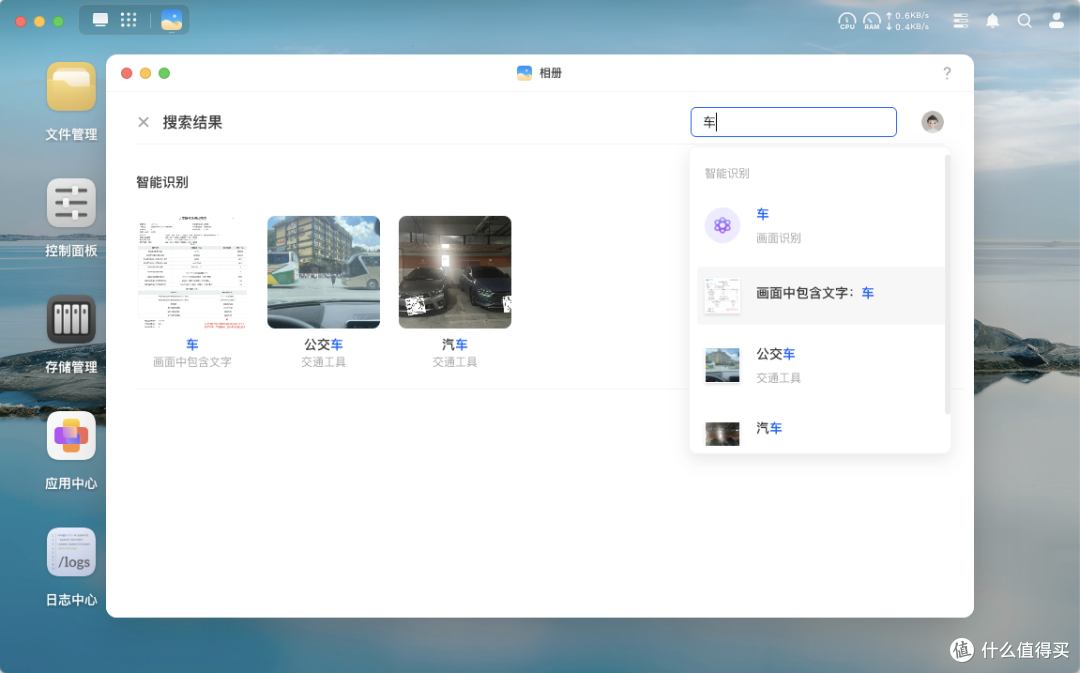Click the search field containing 车
The height and width of the screenshot is (673, 1080).
point(793,122)
